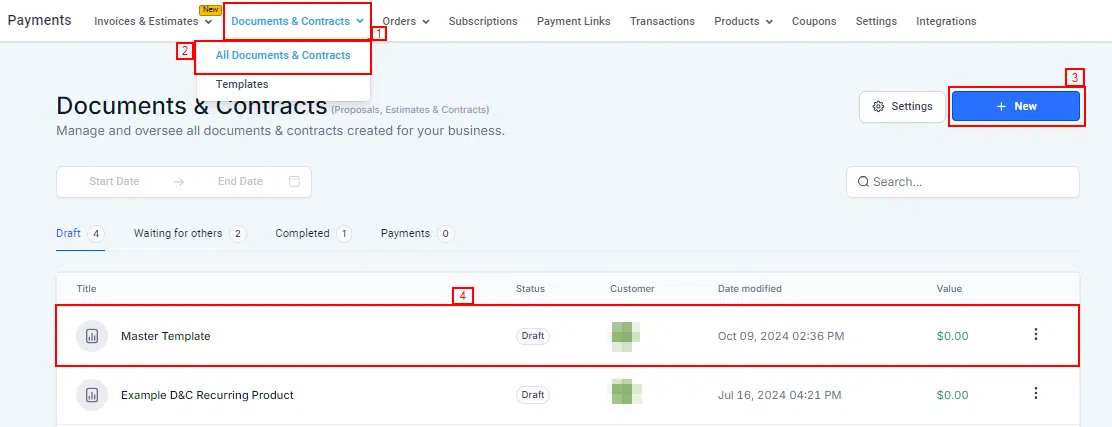This screenshot has height=427, width=1112.
Task: Open calendar icon in date range field
Action: click(x=294, y=182)
